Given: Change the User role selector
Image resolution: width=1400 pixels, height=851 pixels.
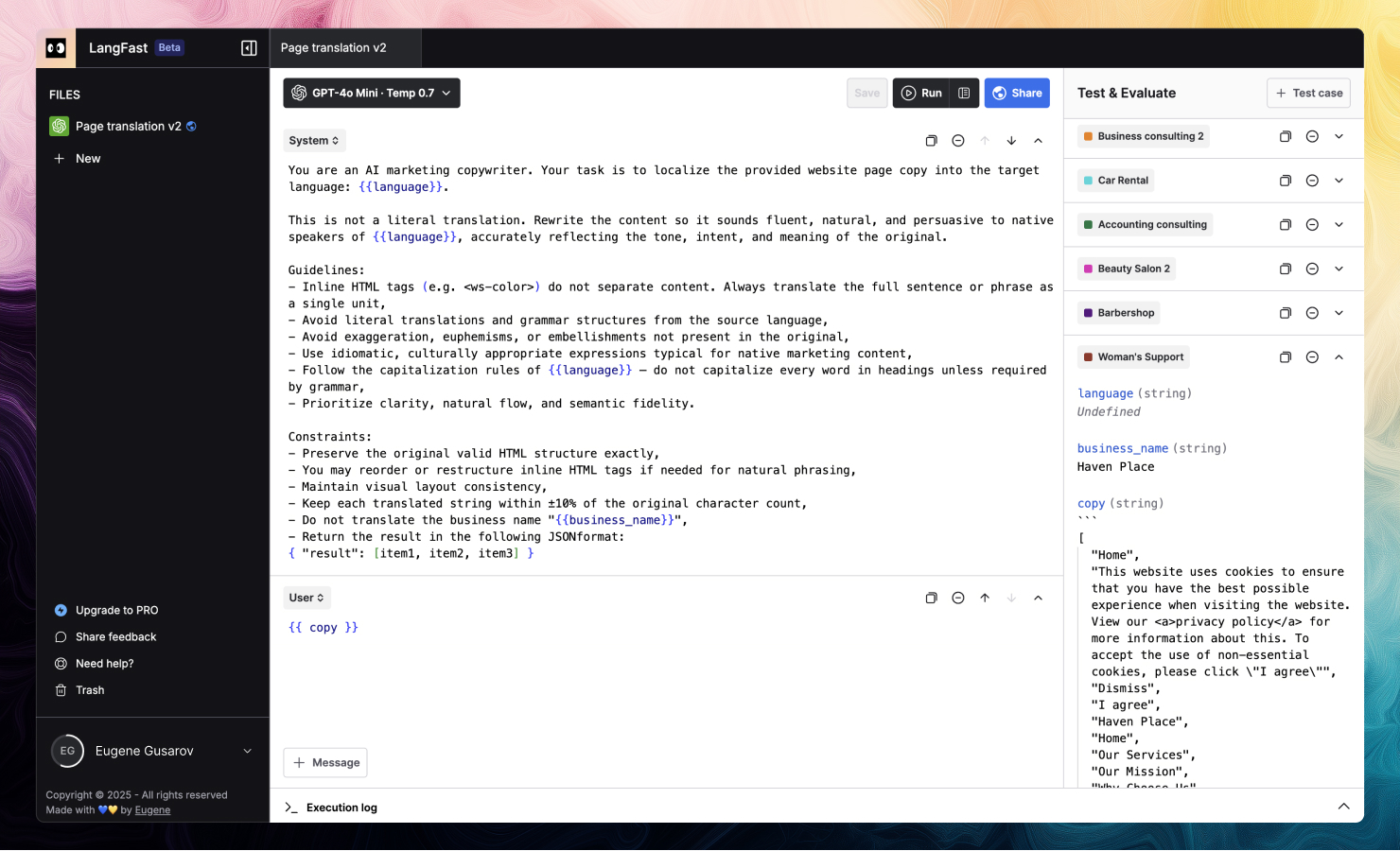Looking at the screenshot, I should [306, 598].
